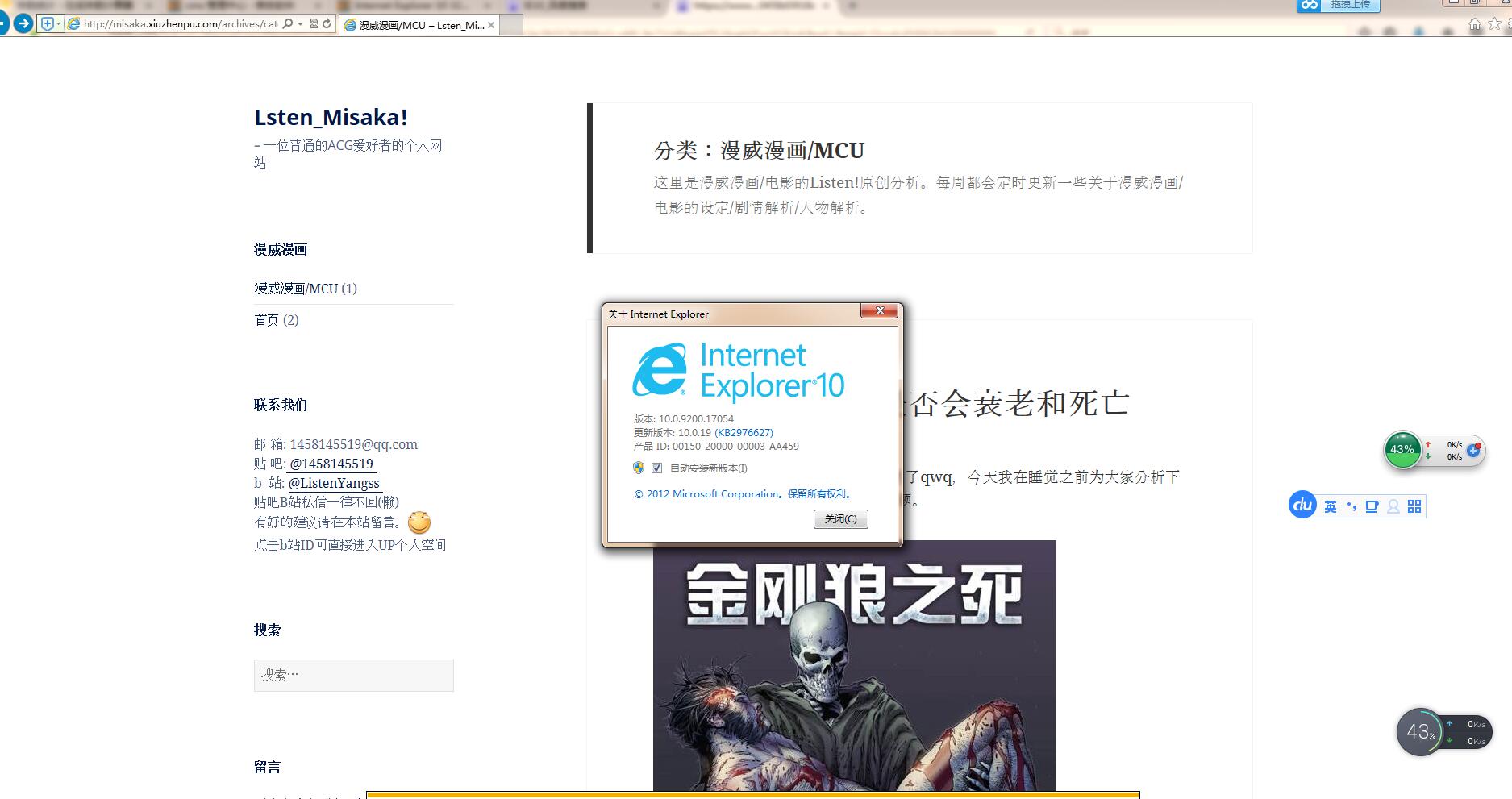Screen dimensions: 1512x799
Task: Click the 留言 sidebar heading
Action: 267,767
